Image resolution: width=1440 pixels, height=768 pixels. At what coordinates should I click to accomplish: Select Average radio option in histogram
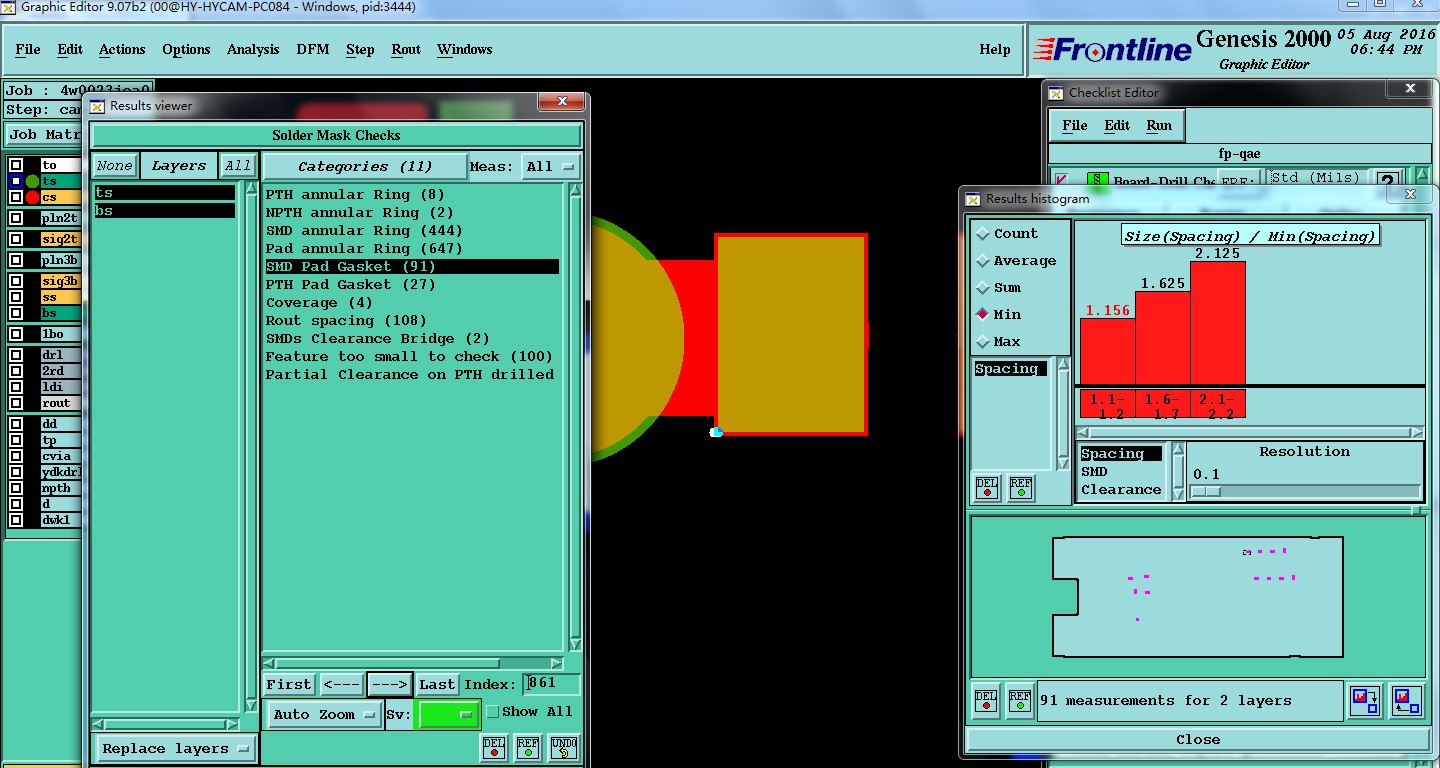pos(982,260)
